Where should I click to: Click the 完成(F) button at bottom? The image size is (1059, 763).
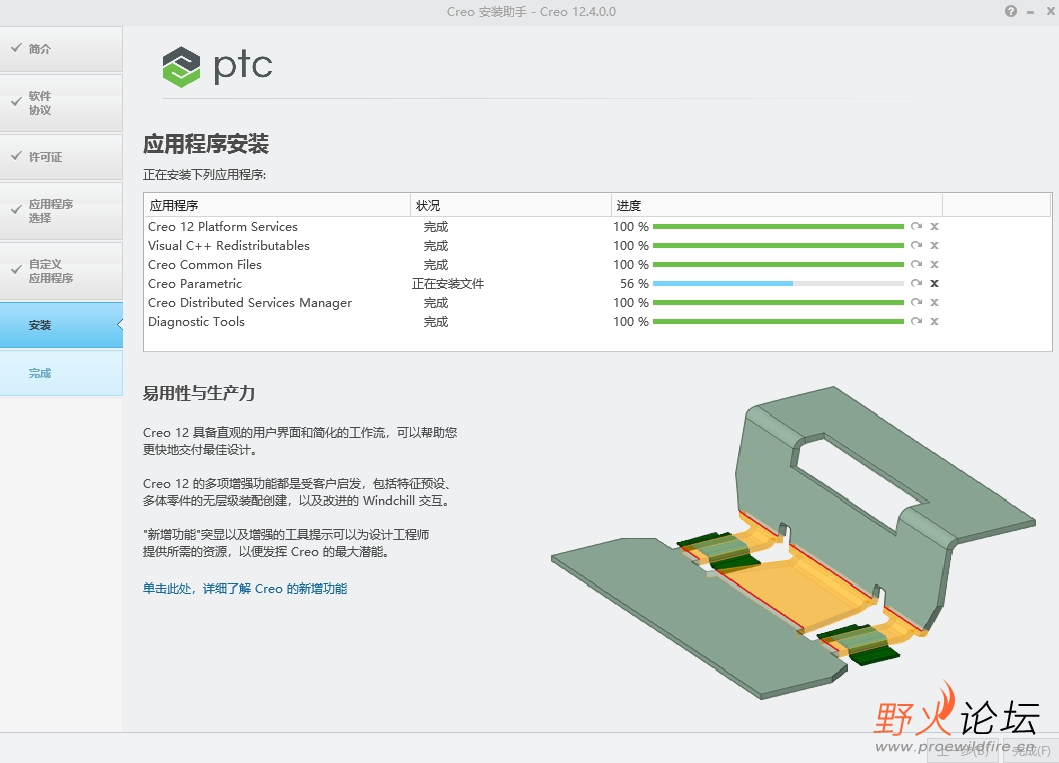1030,750
